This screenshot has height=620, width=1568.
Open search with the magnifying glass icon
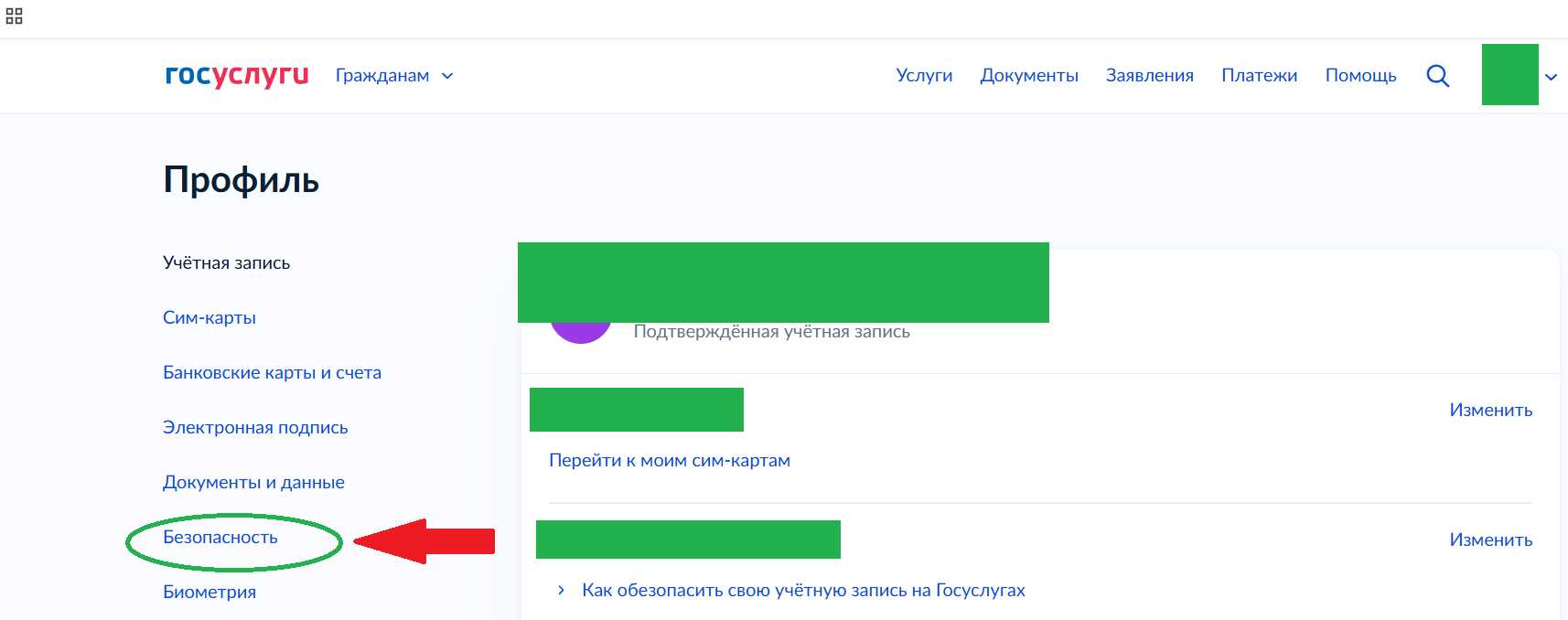1437,76
